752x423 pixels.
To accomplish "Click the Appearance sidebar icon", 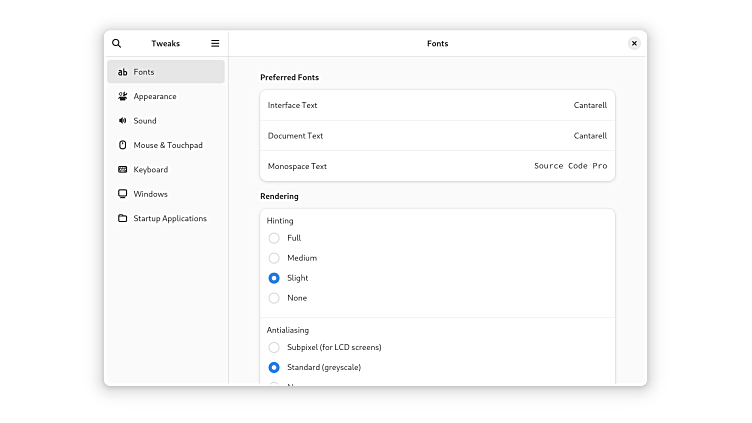I will click(x=122, y=97).
